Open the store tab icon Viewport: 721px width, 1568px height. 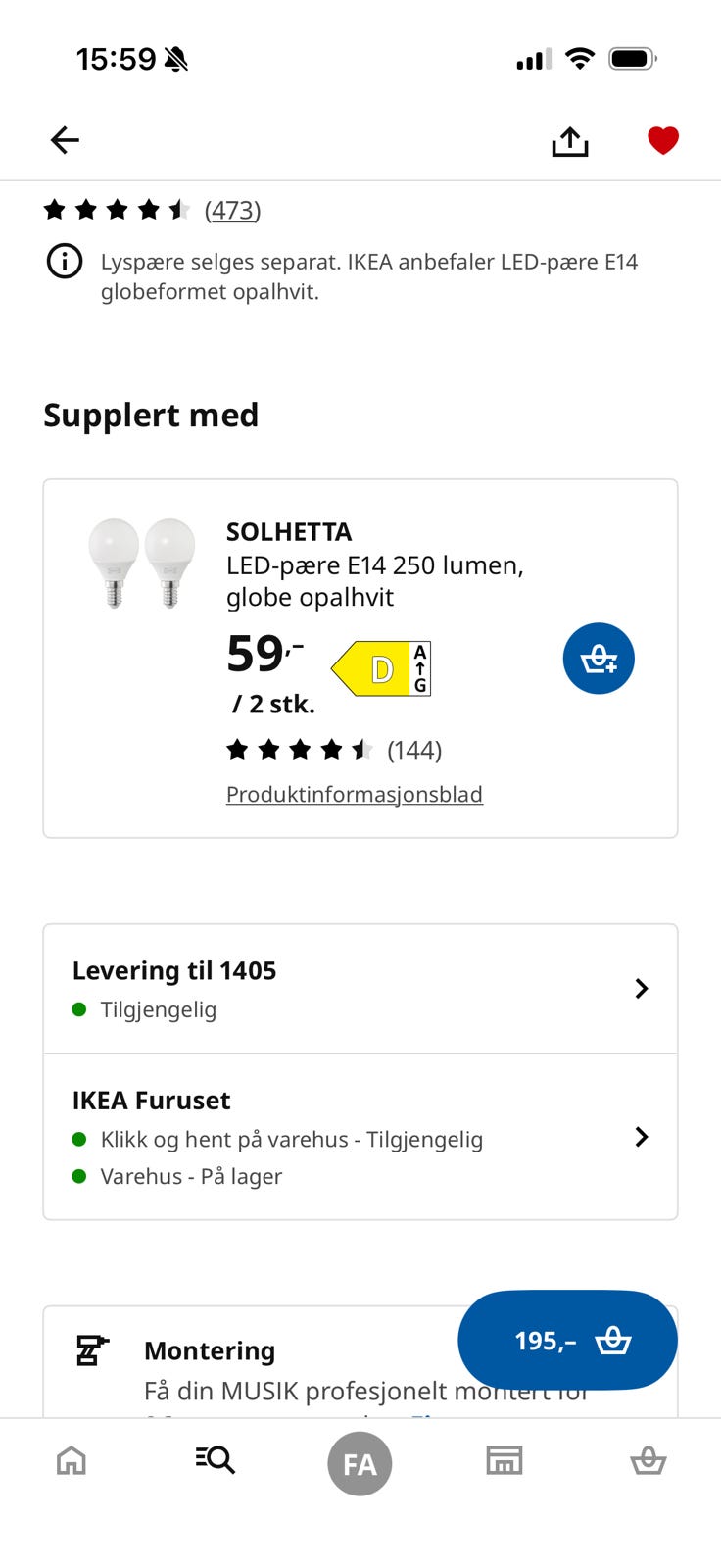click(504, 1461)
